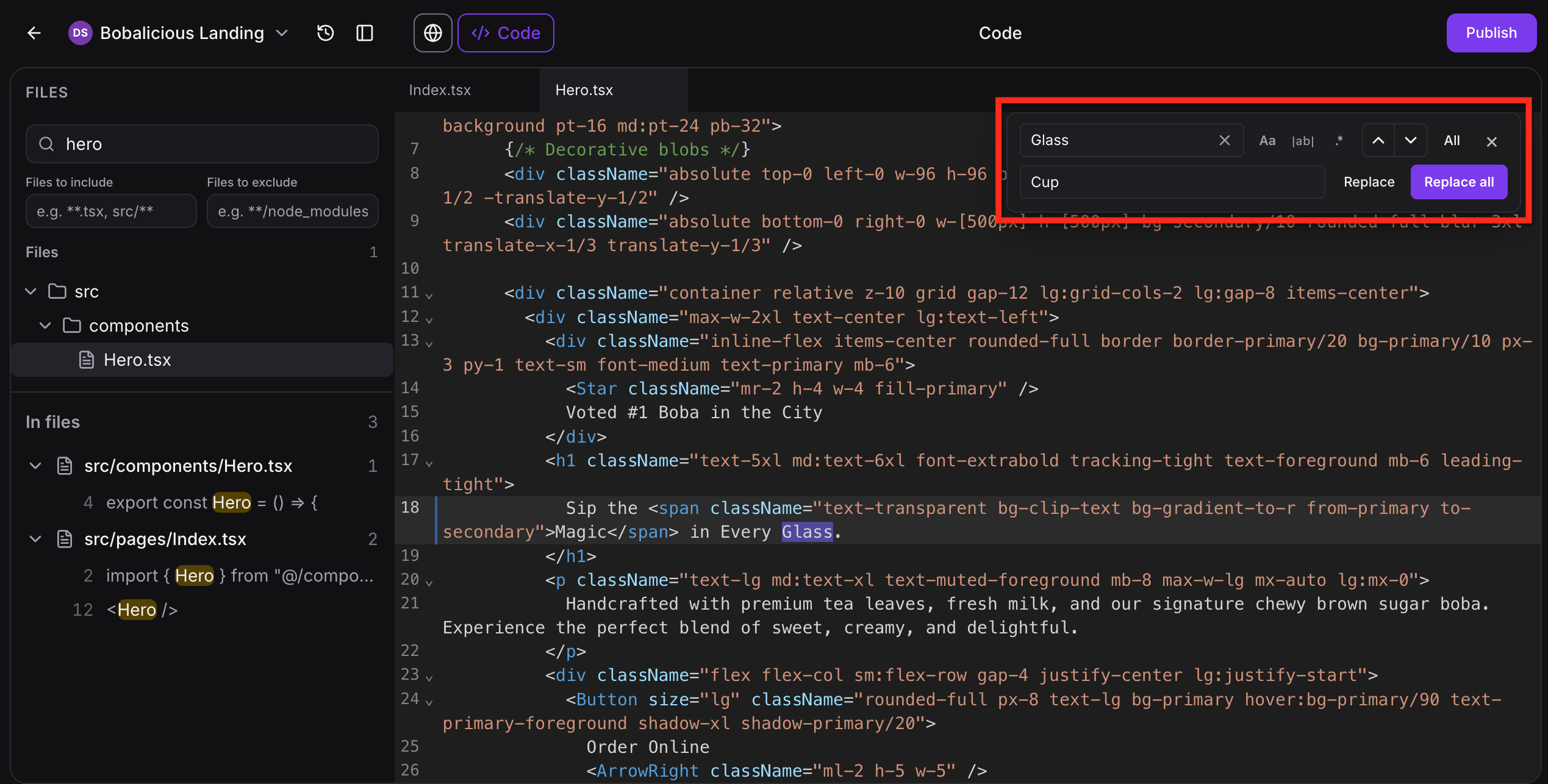Viewport: 1548px width, 784px height.
Task: Toggle regular expression search option
Action: [x=1339, y=141]
